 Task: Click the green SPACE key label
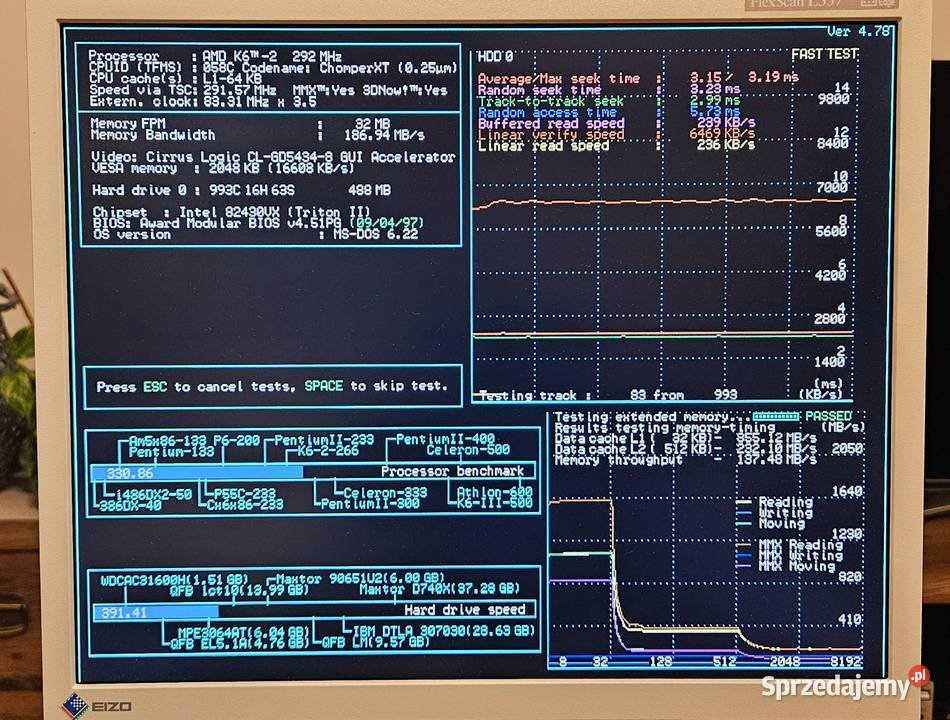click(x=324, y=386)
